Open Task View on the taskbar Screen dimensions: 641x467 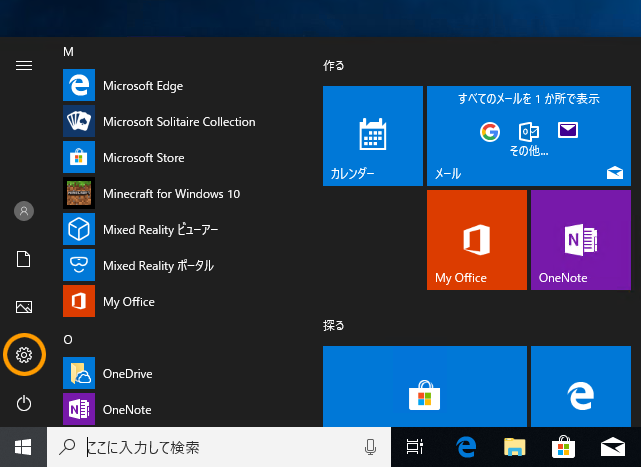tap(415, 447)
